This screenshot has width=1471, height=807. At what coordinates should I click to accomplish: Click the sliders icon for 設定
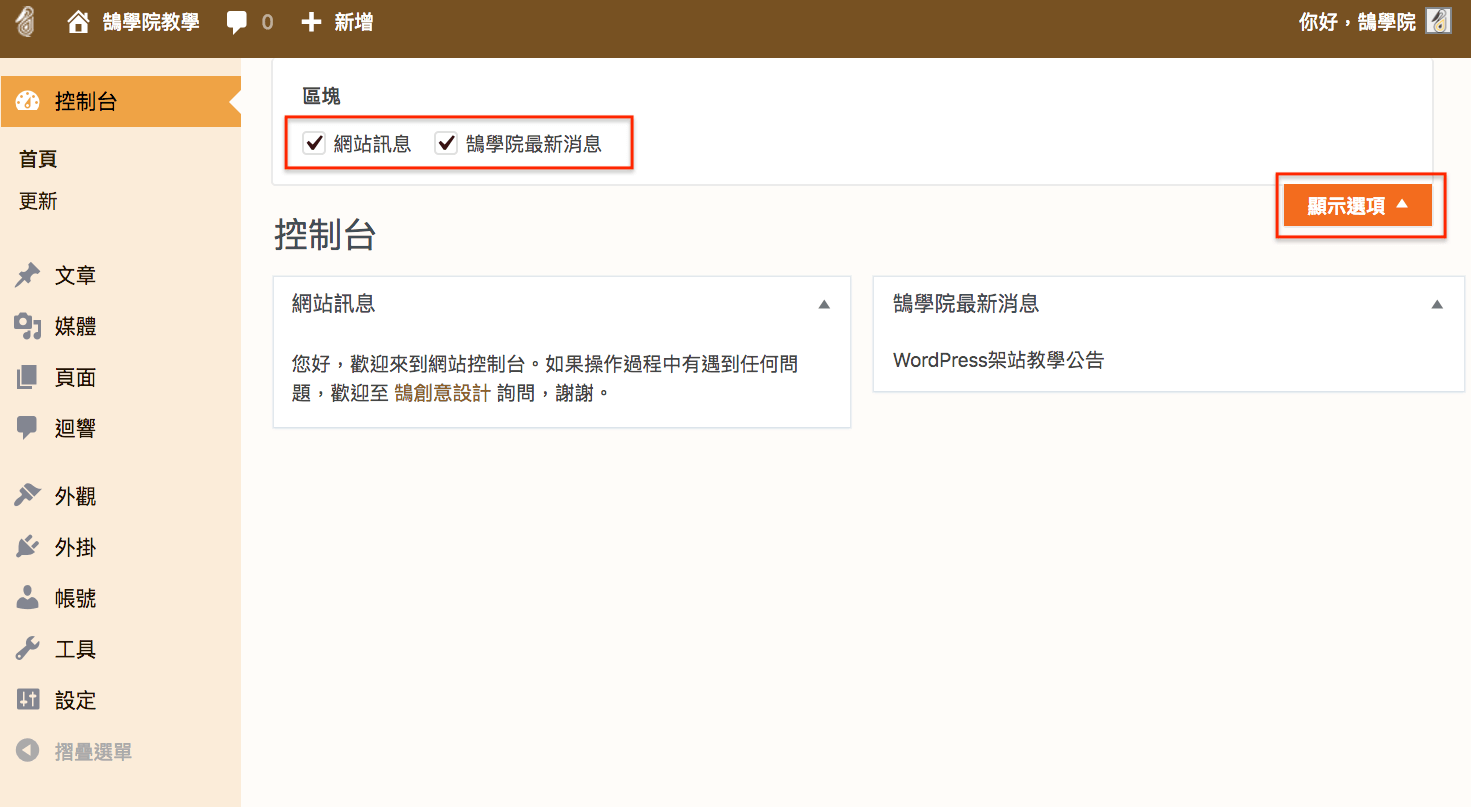tap(28, 700)
